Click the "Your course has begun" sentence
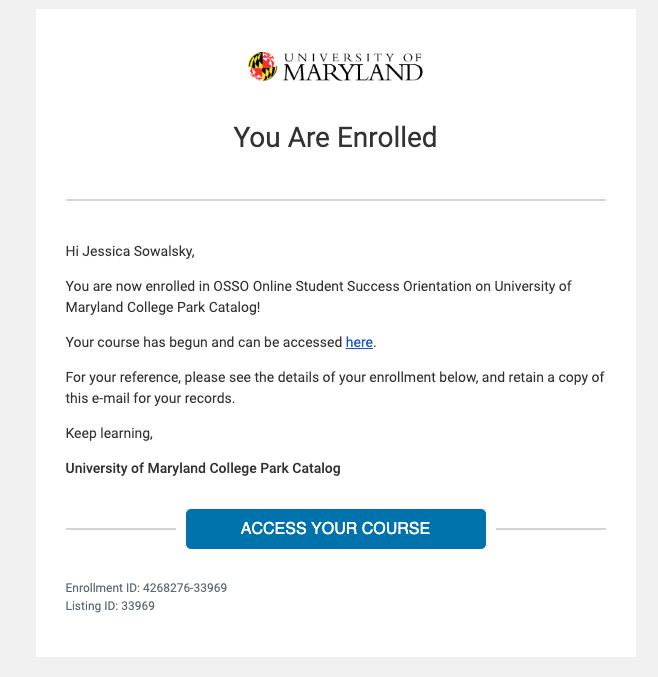Image resolution: width=658 pixels, height=677 pixels. tap(204, 342)
